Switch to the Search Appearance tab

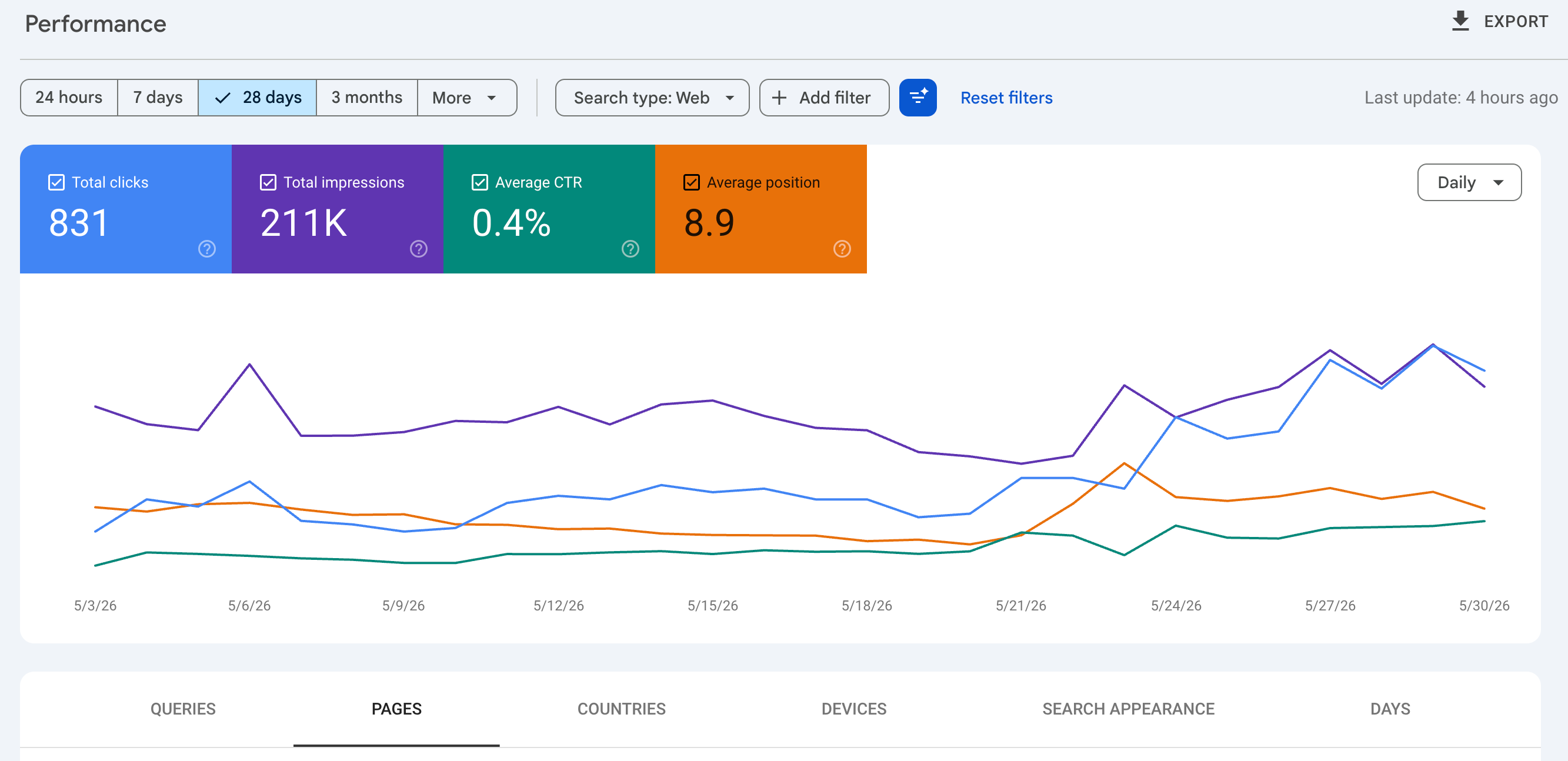pos(1129,709)
